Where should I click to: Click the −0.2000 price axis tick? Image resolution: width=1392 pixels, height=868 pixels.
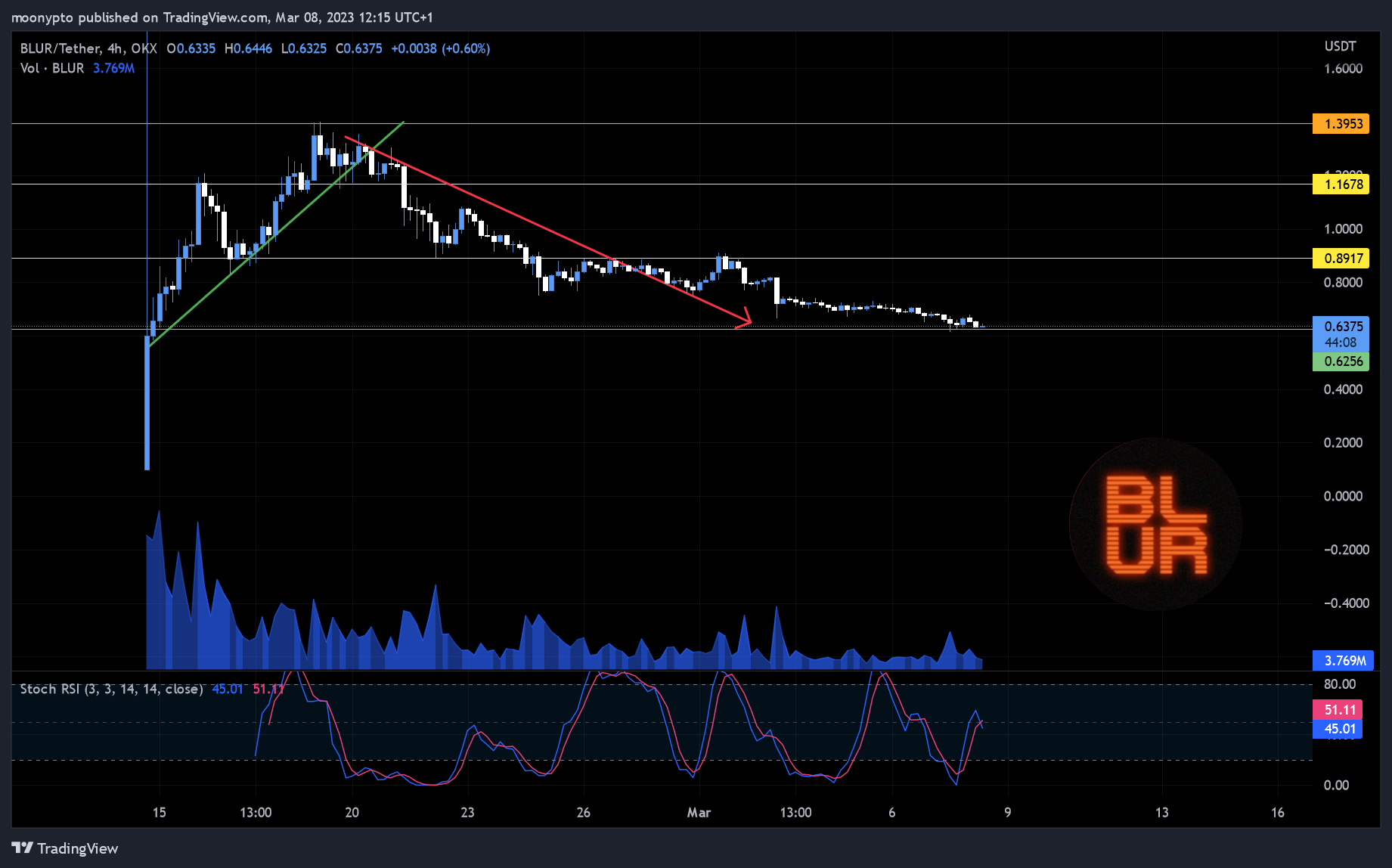point(1346,550)
